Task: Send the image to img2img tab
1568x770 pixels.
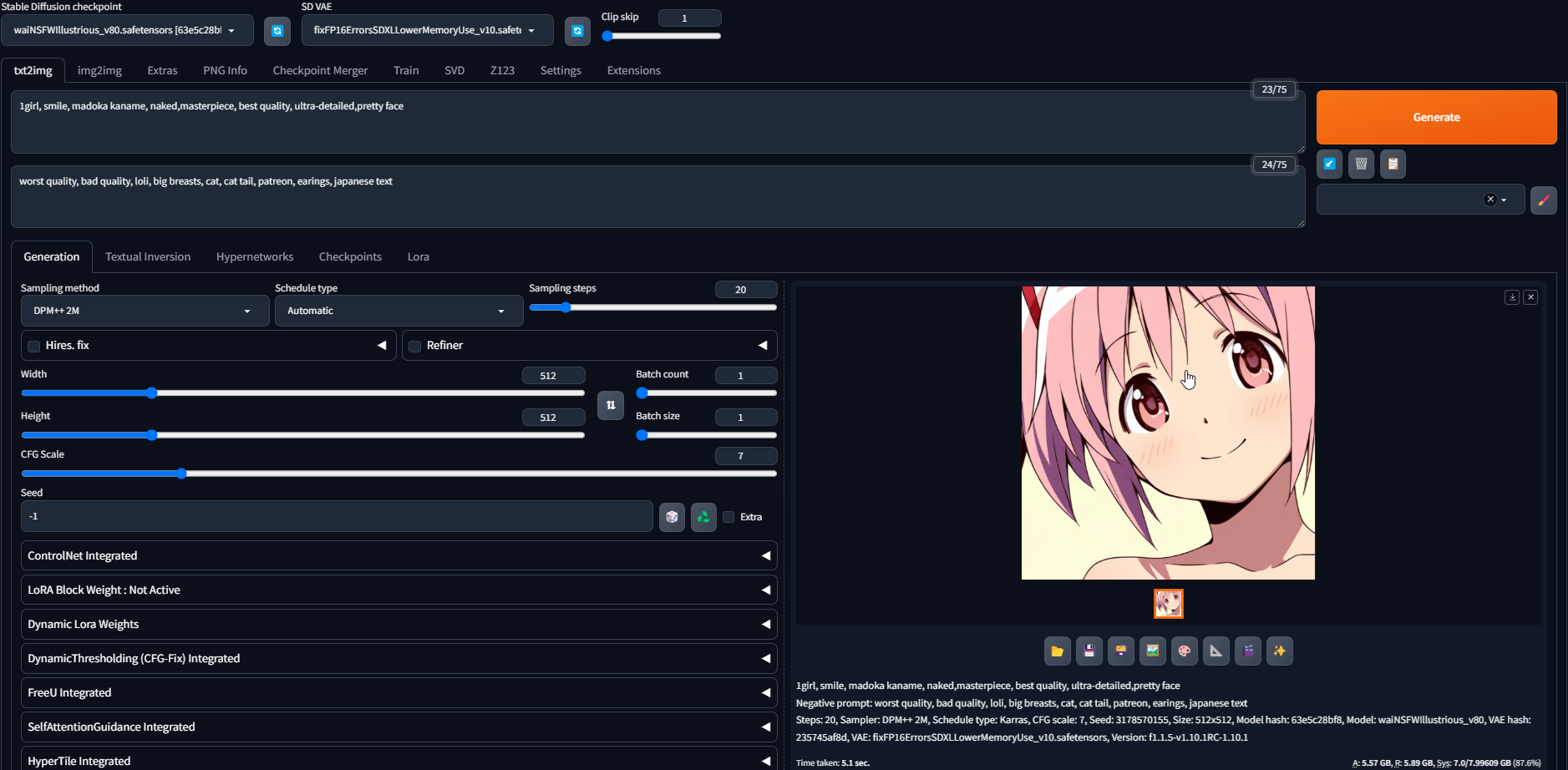Action: [x=1153, y=651]
